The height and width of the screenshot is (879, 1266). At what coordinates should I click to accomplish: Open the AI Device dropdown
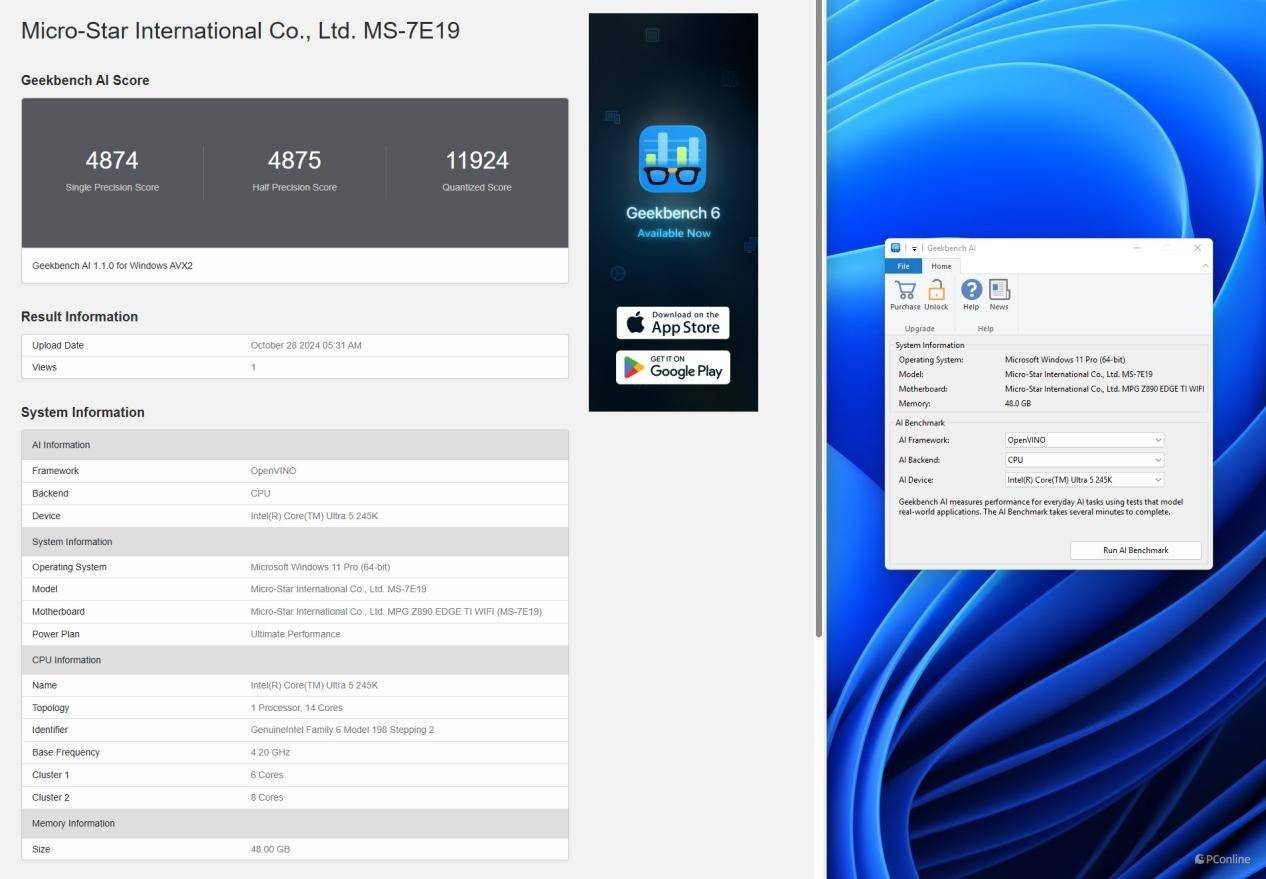1158,480
